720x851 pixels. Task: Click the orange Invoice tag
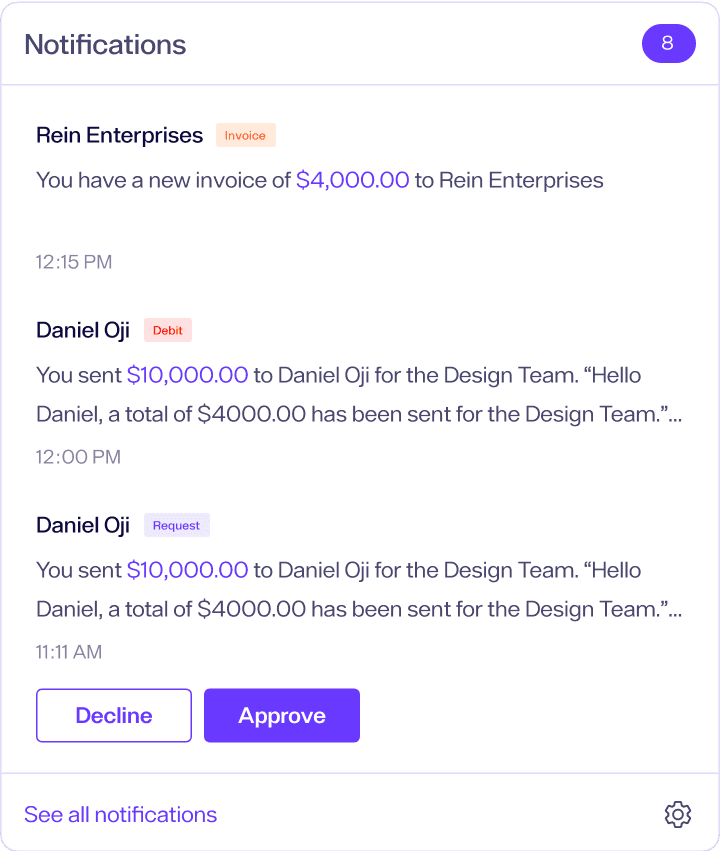point(245,135)
